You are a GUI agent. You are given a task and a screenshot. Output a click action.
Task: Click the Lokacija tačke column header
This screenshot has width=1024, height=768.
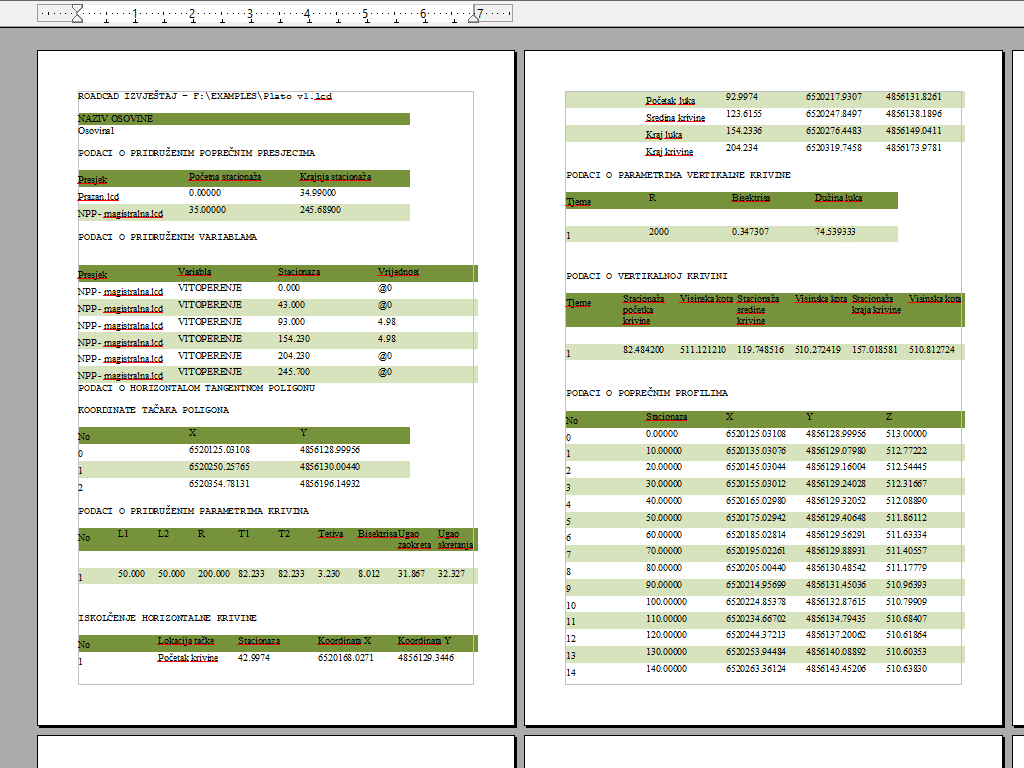(186, 641)
